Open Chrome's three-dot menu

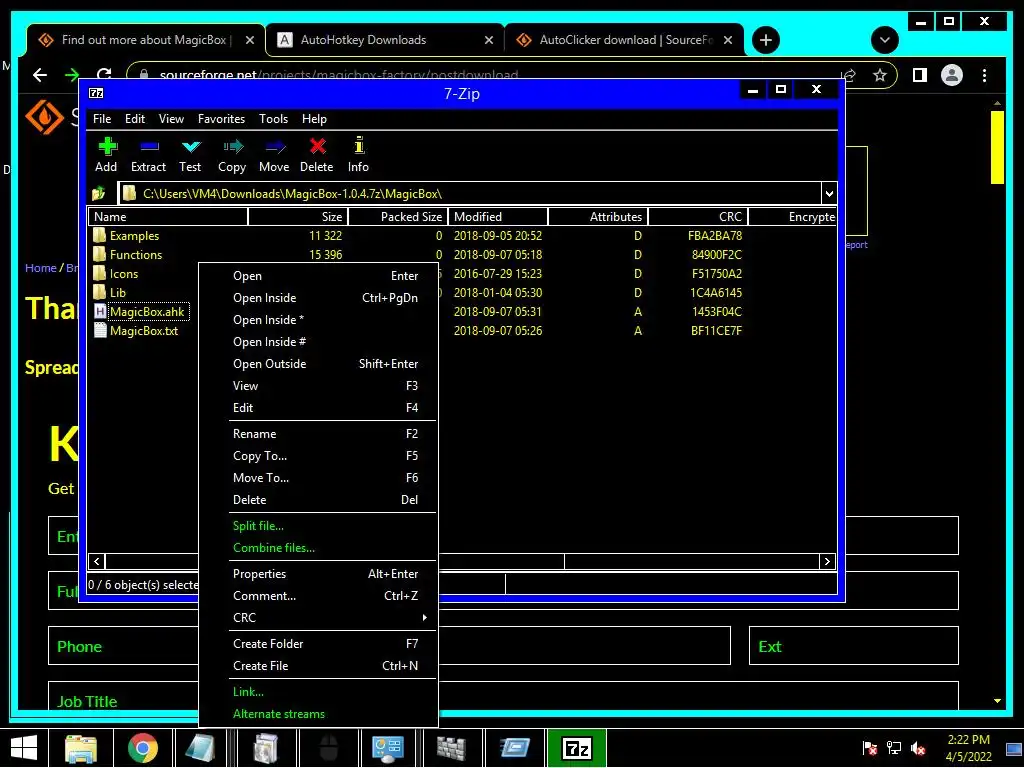984,75
